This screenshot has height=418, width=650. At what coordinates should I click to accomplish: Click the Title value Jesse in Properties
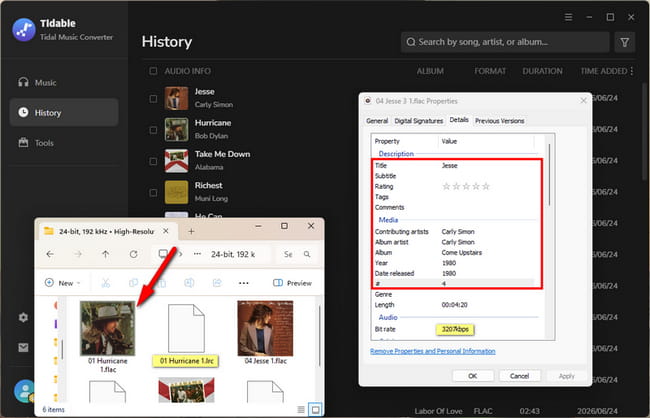449,165
